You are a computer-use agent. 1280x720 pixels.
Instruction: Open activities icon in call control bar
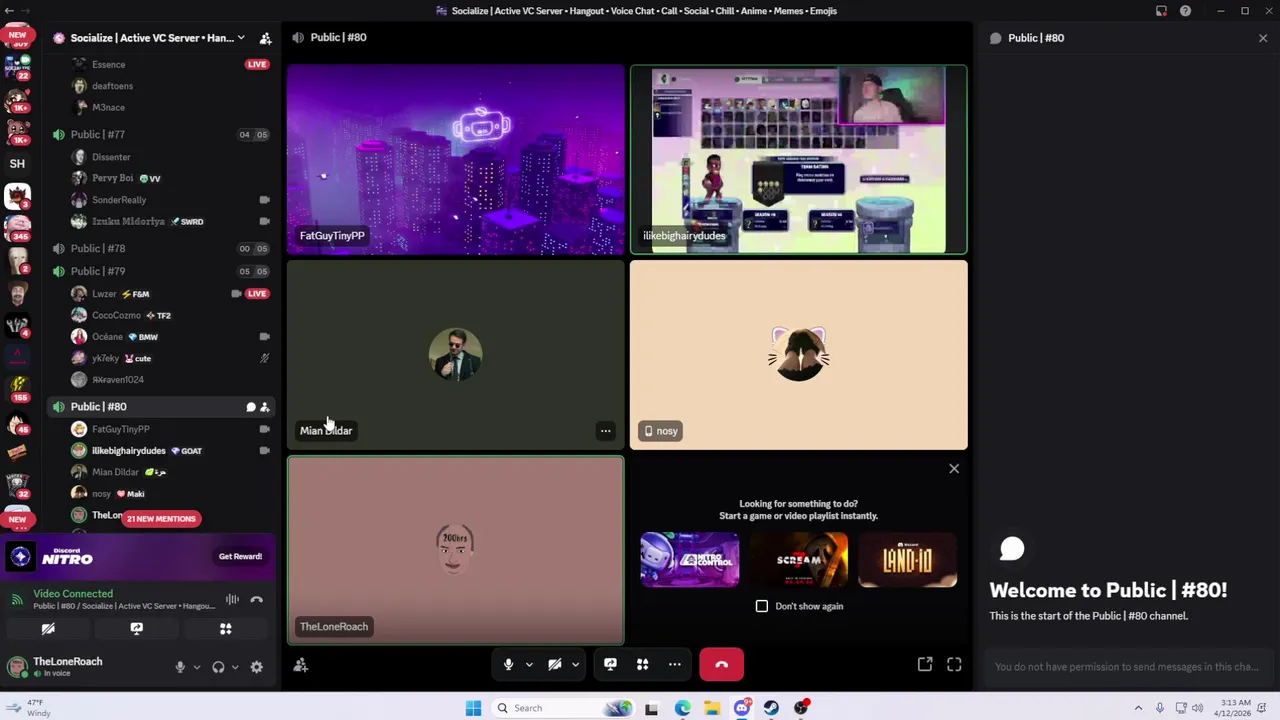(x=643, y=664)
